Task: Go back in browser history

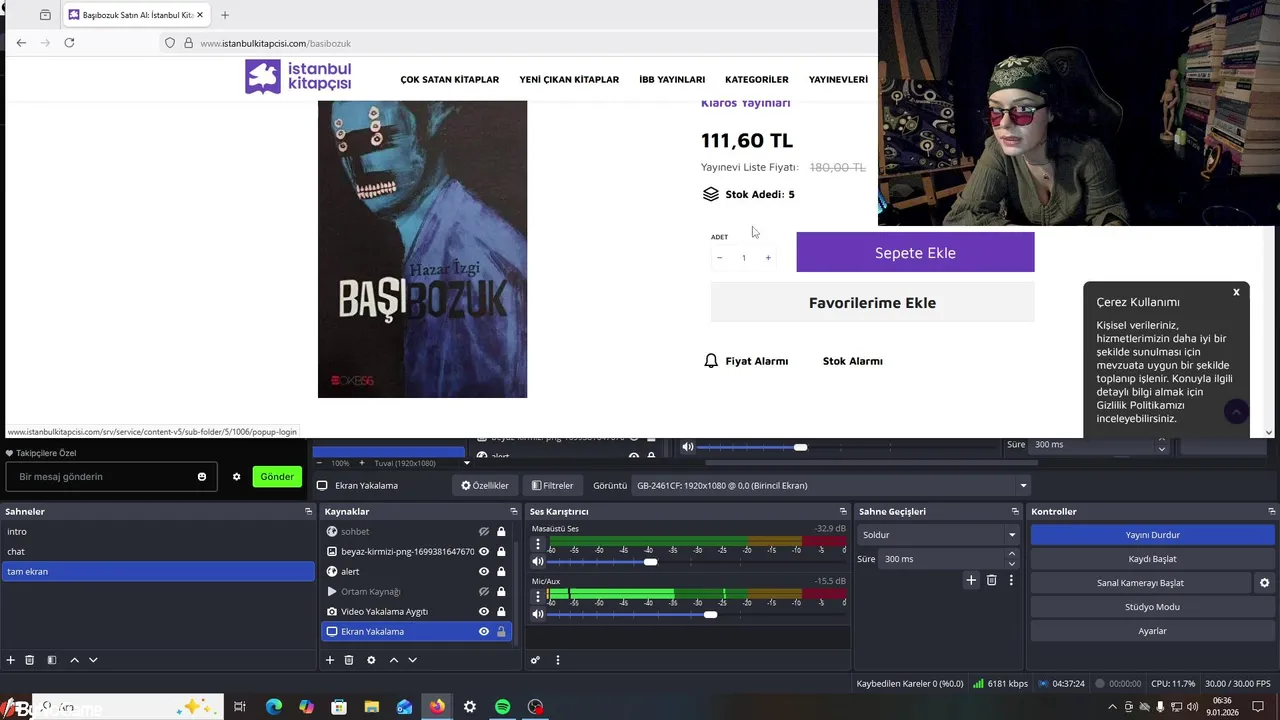Action: point(21,43)
